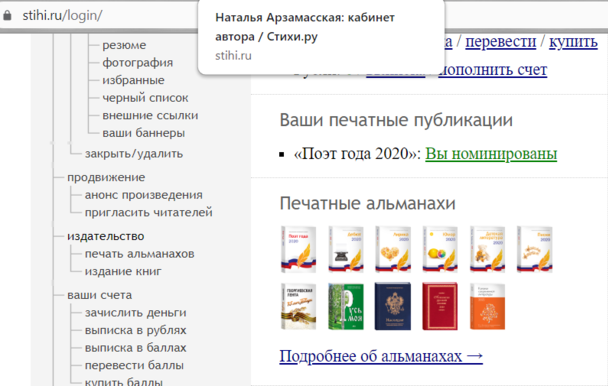The width and height of the screenshot is (608, 386).
Task: Select издательство in the sidebar tree
Action: (x=105, y=236)
